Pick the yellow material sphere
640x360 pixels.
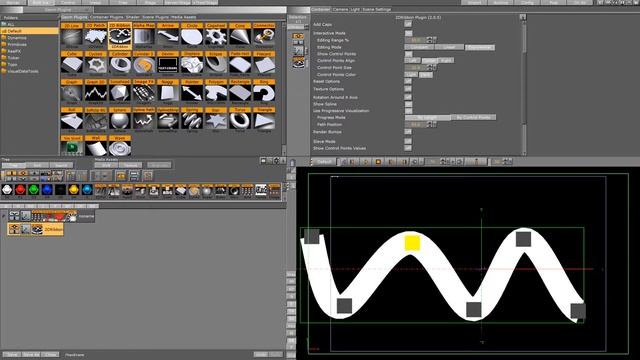(x=73, y=190)
